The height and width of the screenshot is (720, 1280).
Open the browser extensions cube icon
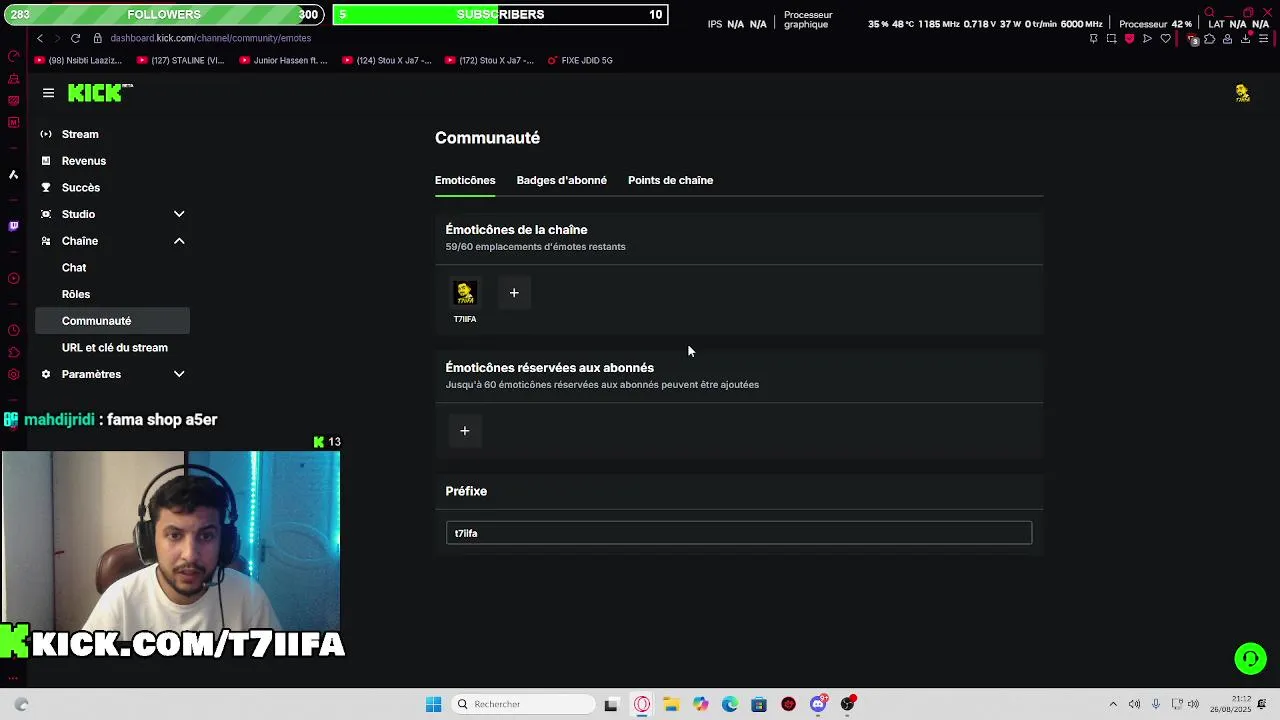1209,39
